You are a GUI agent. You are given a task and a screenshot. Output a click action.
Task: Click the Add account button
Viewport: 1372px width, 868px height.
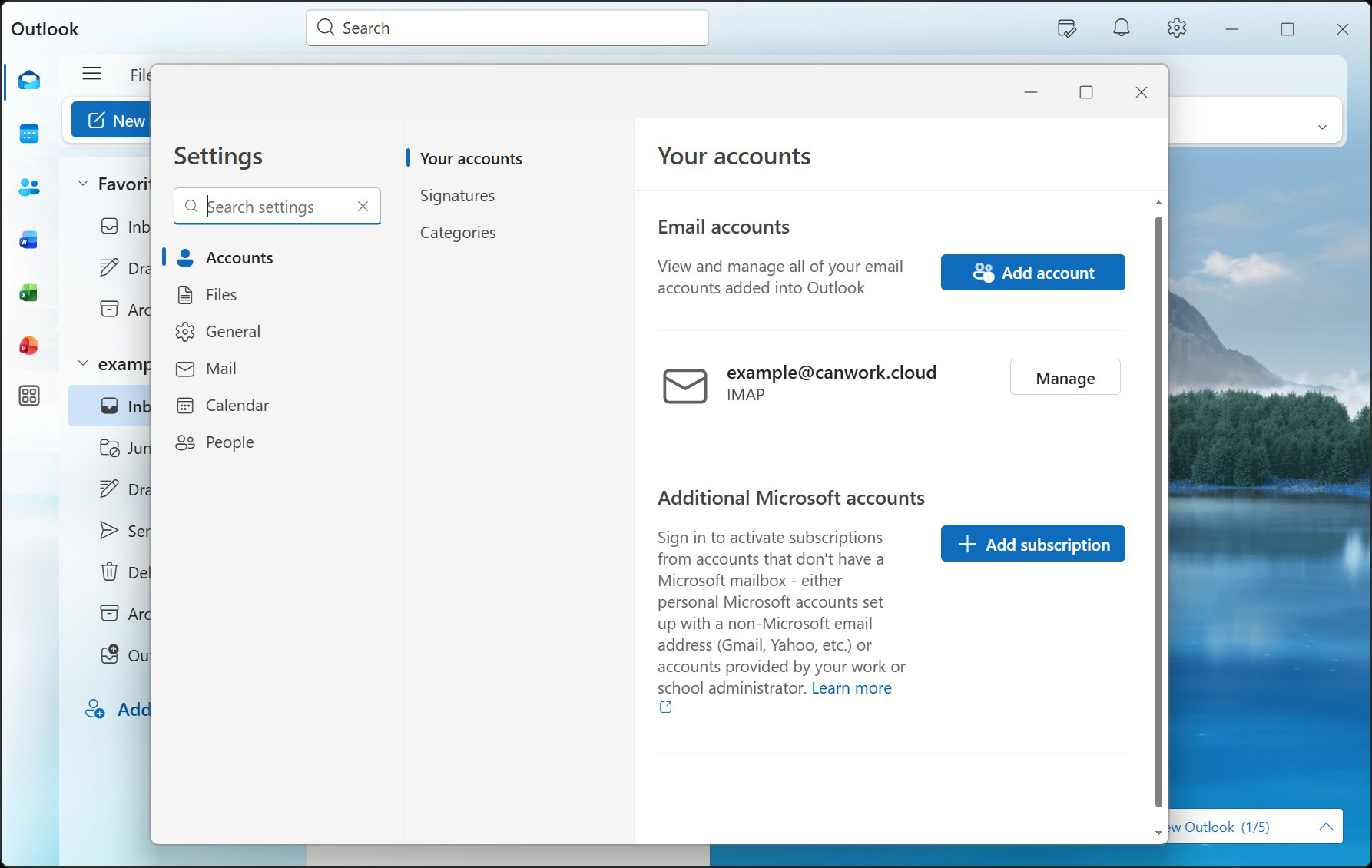pos(1032,273)
